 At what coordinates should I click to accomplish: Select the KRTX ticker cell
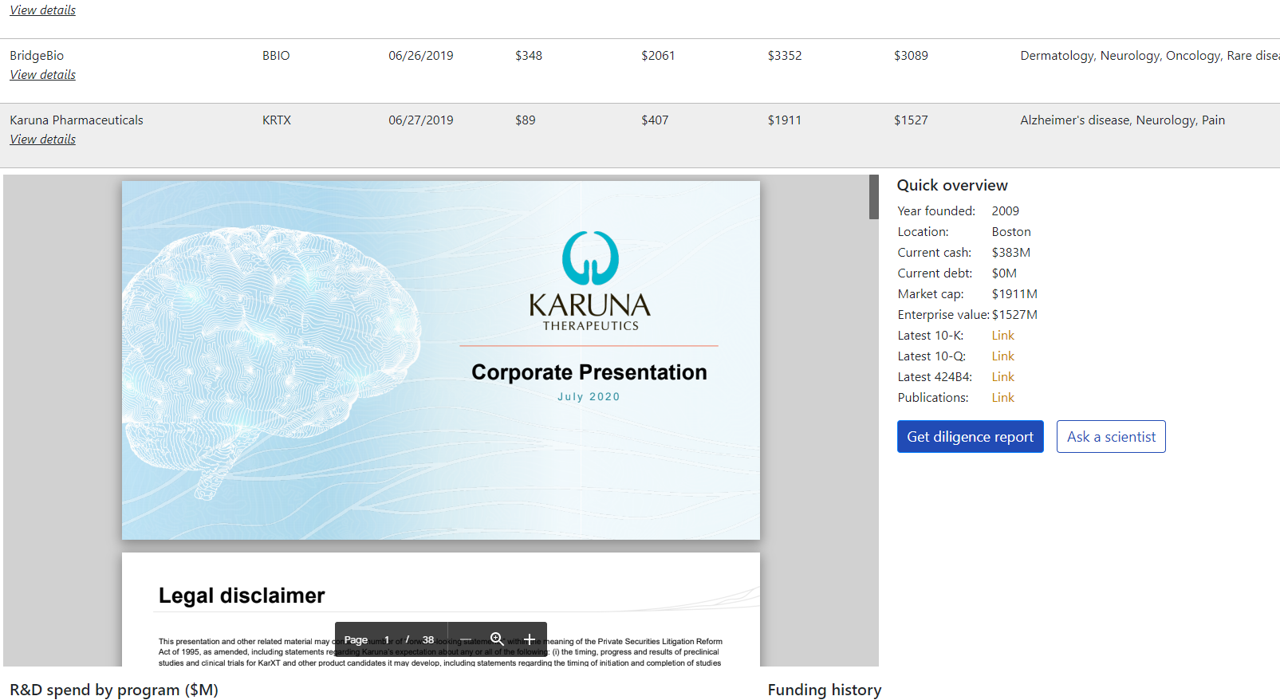[x=277, y=120]
